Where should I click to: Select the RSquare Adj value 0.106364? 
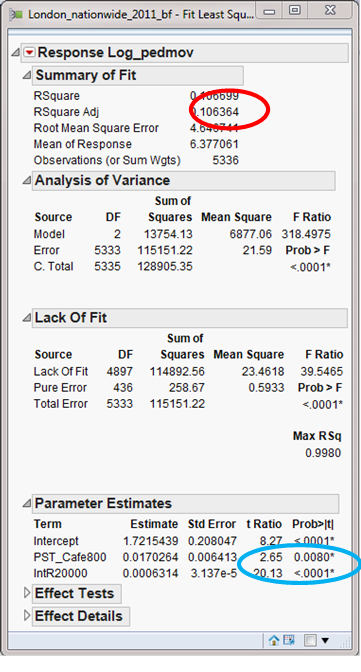[x=214, y=112]
